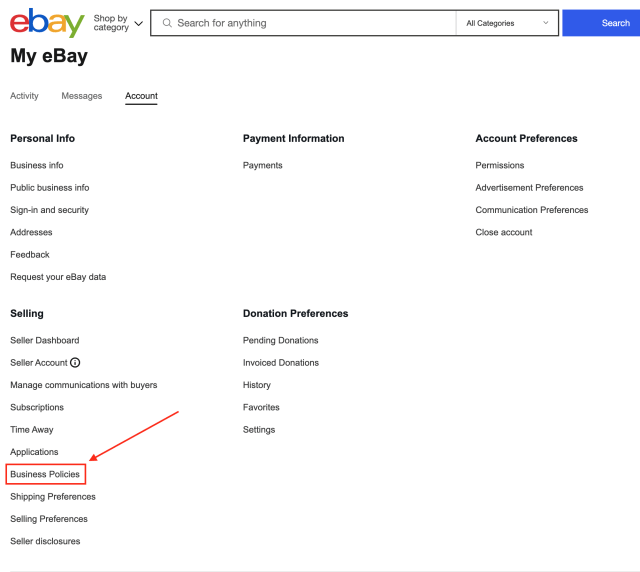Screen dimensions: 640x572
Task: Go to Sign-in and security
Action: pyautogui.click(x=49, y=210)
